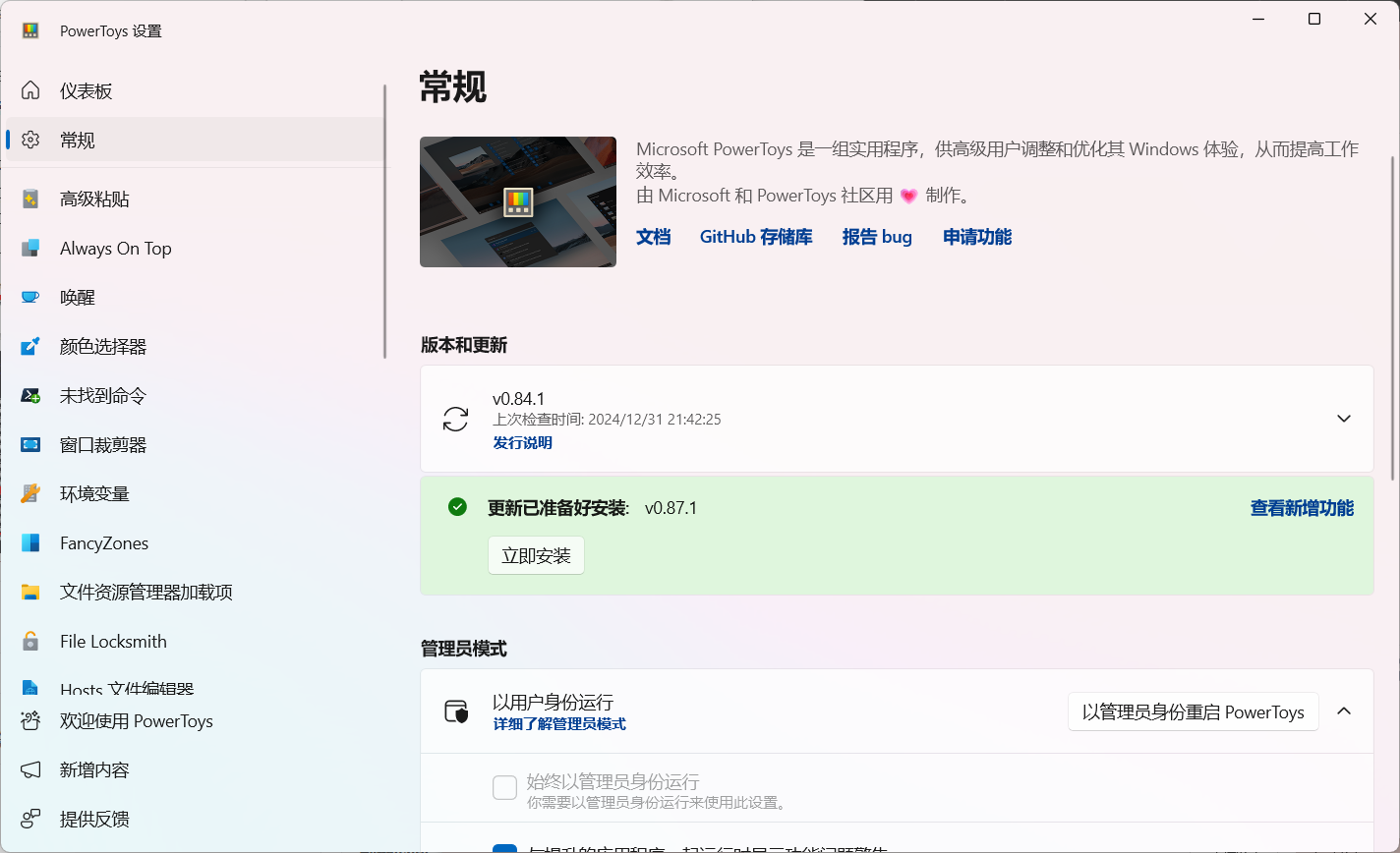Click the Give Feedback icon (提供反馈)

(x=30, y=819)
